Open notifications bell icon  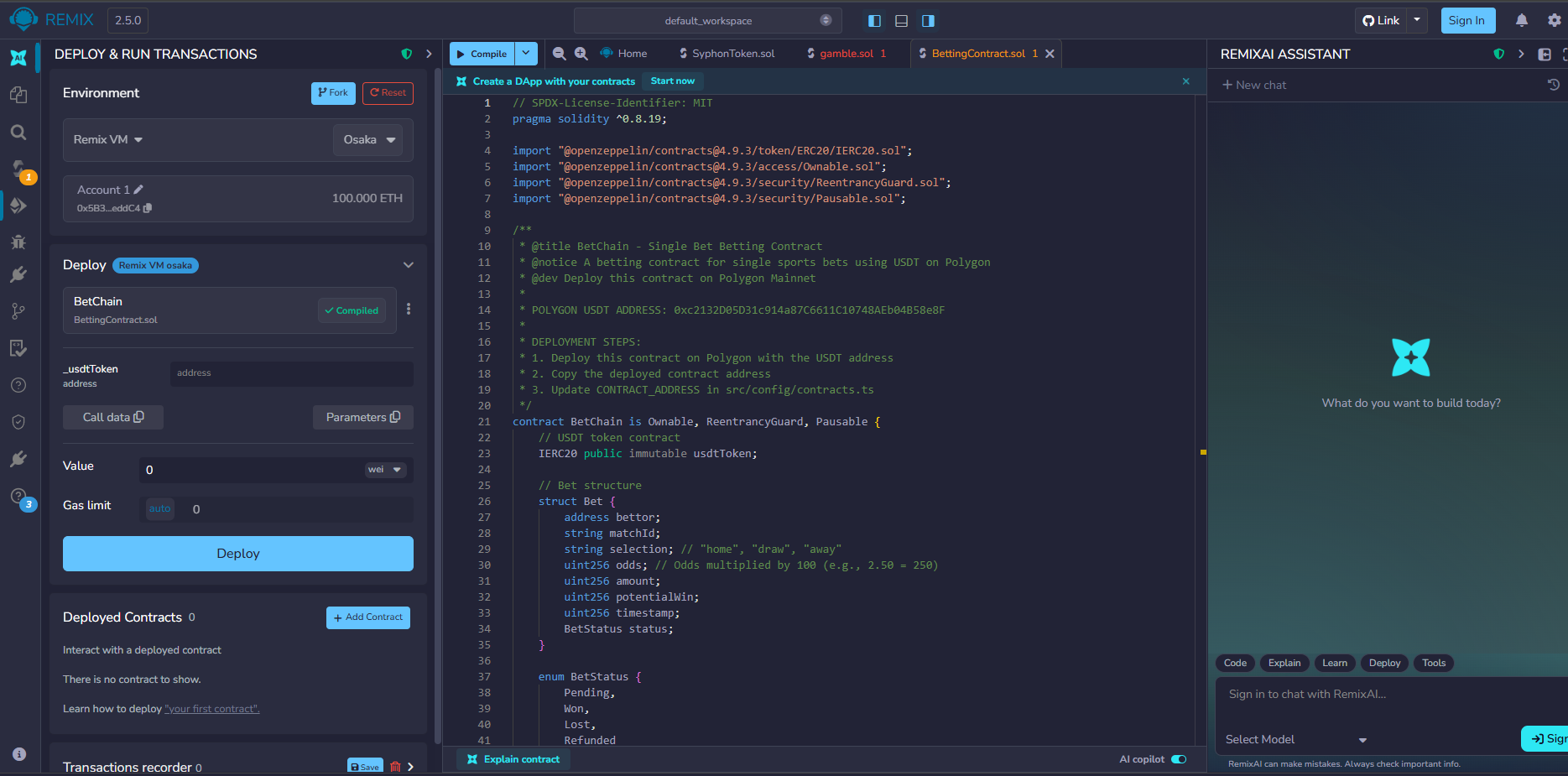click(1522, 20)
